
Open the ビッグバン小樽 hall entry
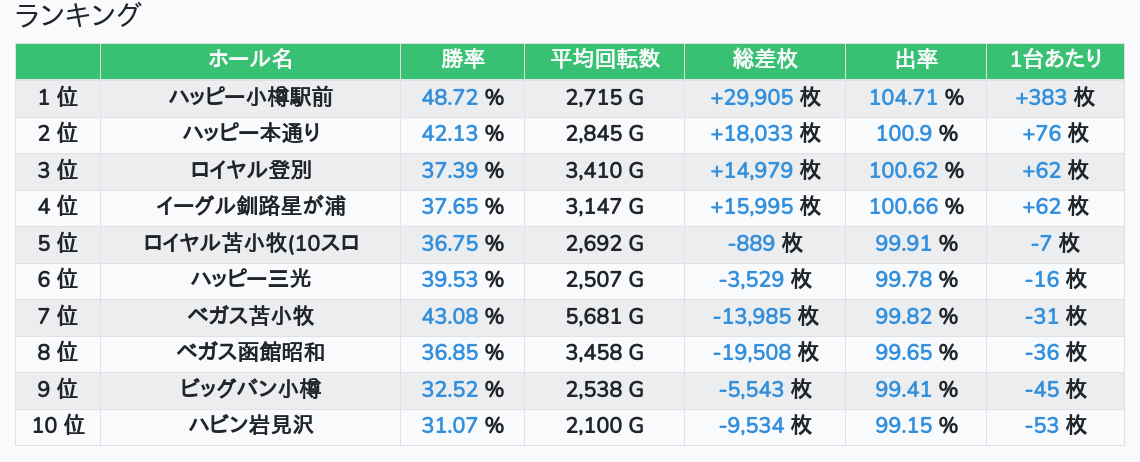(x=250, y=389)
